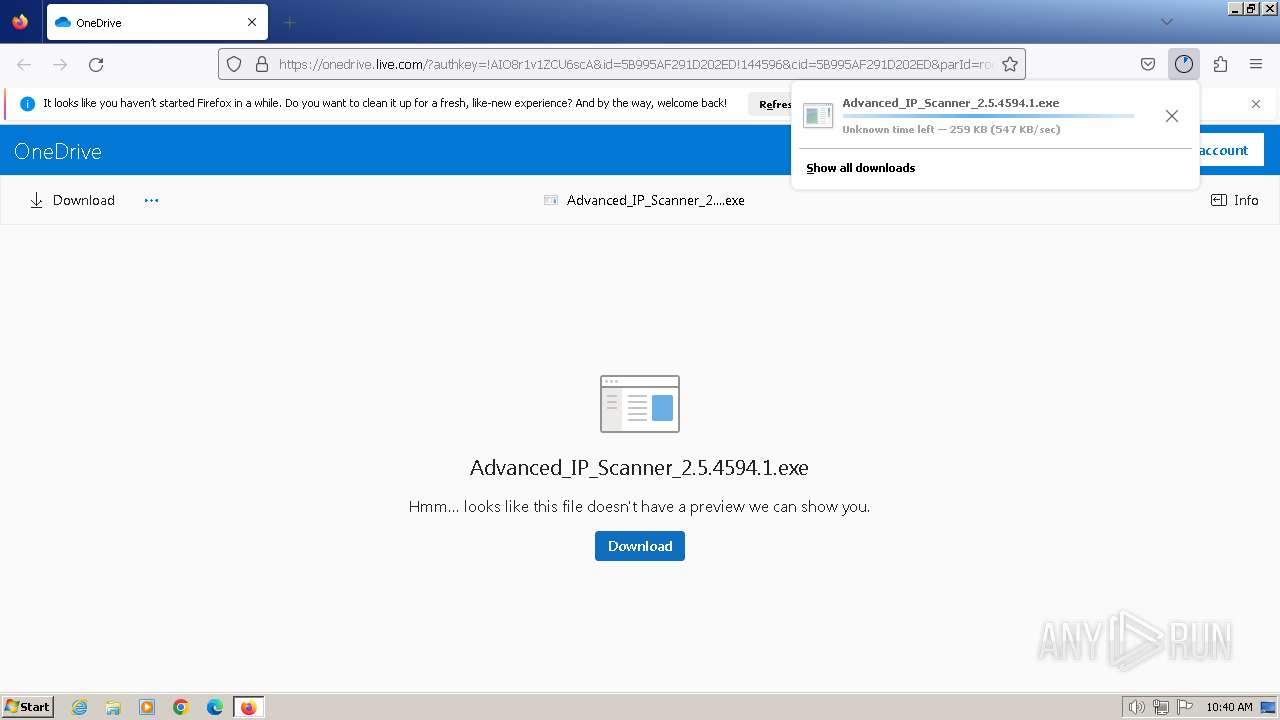Screen dimensions: 1280x720
Task: Click Download in the OneDrive command bar
Action: coord(72,200)
